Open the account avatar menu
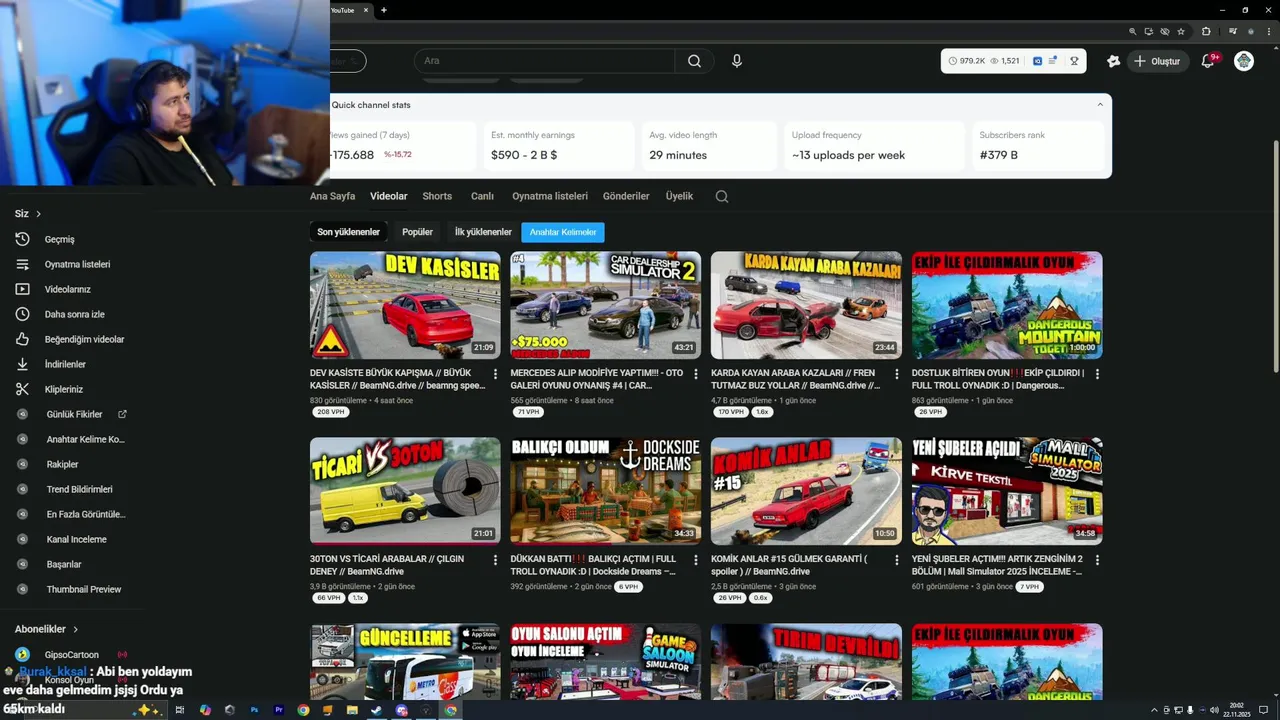The image size is (1280, 720). tap(1244, 61)
